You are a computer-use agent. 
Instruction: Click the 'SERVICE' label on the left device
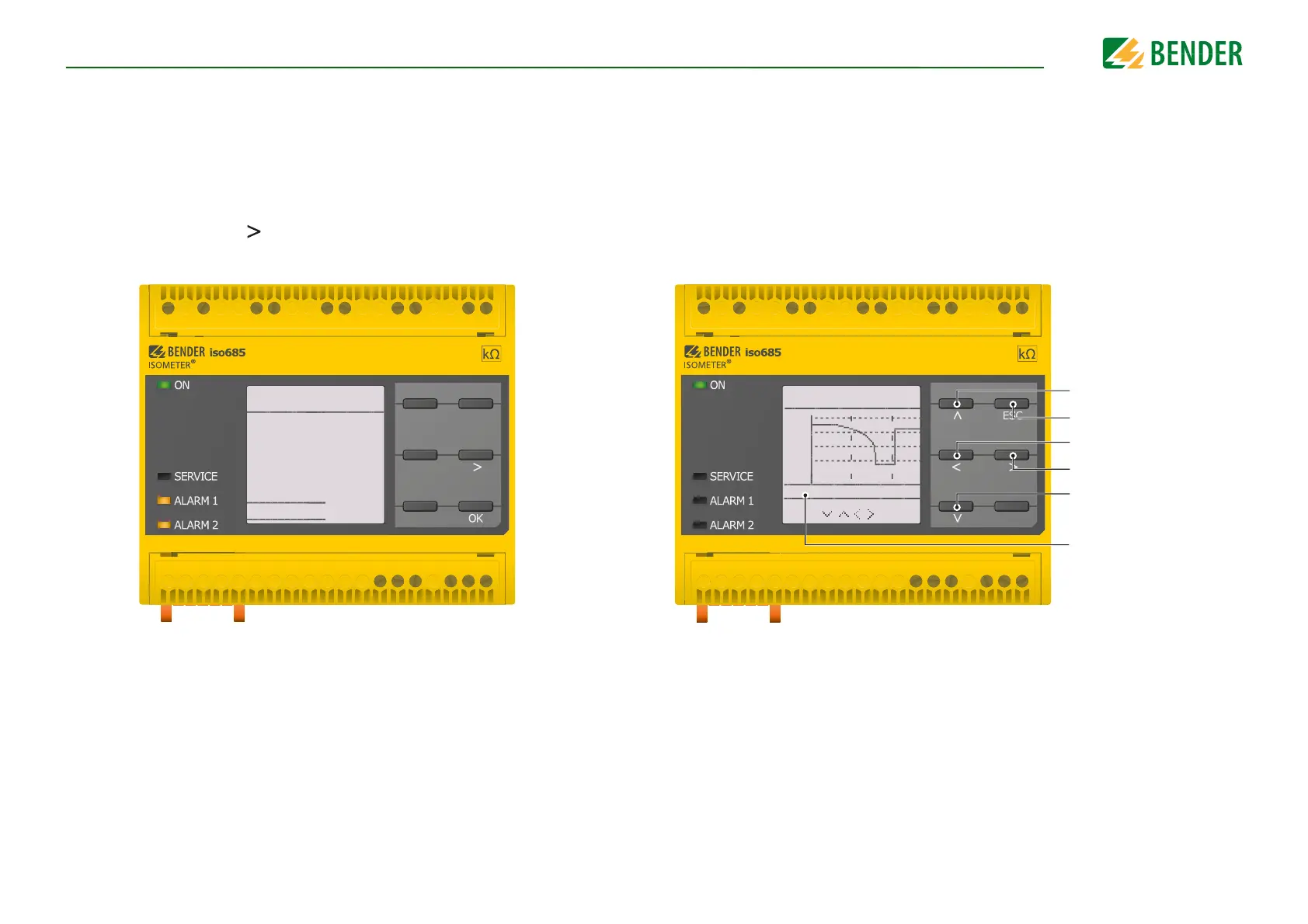coord(196,476)
